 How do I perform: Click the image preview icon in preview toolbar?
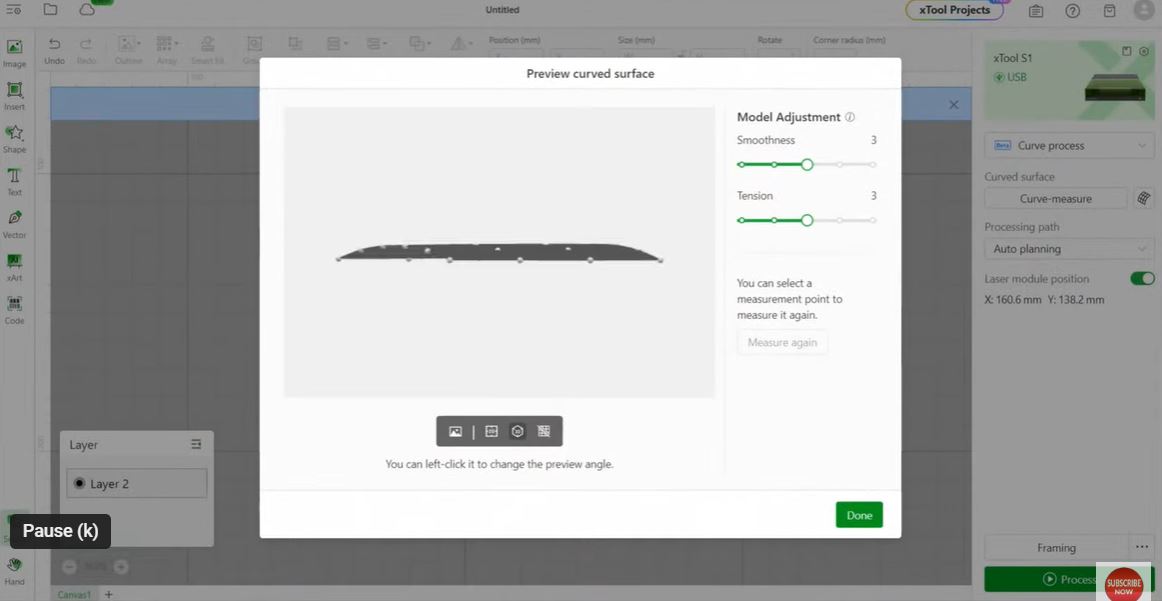tap(456, 431)
